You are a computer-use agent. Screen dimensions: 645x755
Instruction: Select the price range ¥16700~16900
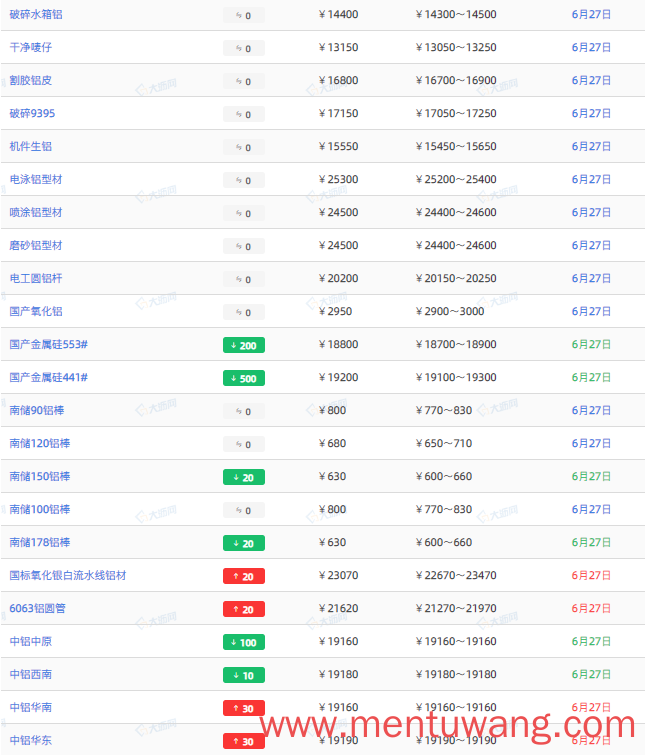(456, 80)
